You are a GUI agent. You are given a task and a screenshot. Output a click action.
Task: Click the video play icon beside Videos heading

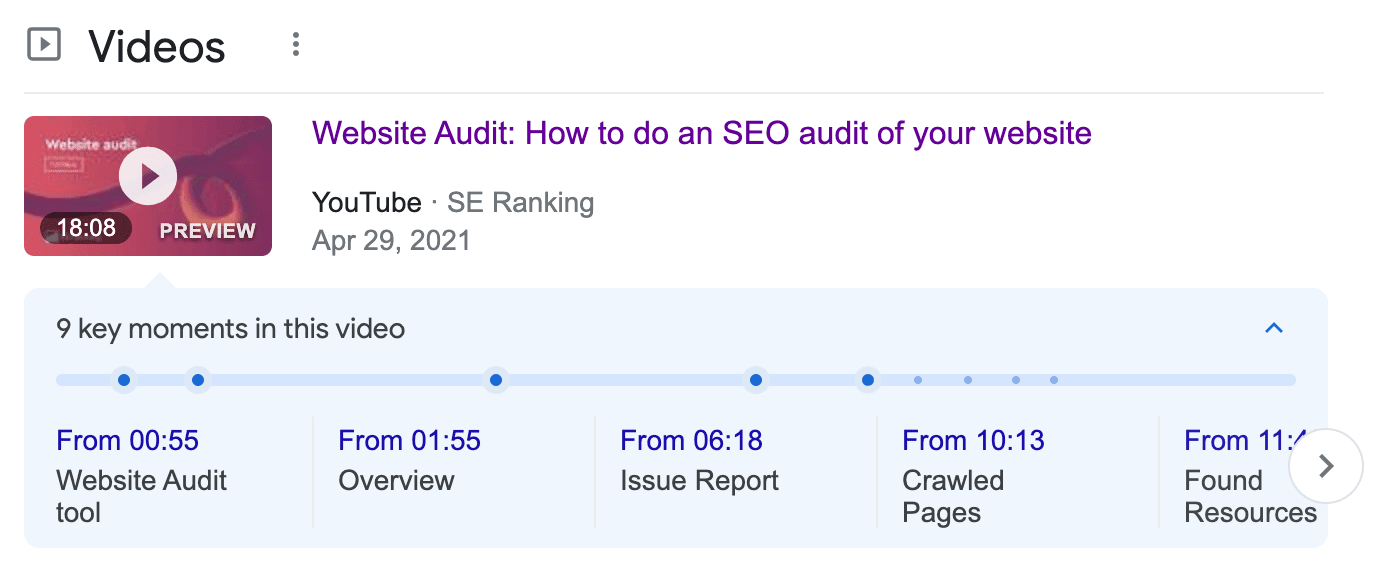pyautogui.click(x=44, y=45)
